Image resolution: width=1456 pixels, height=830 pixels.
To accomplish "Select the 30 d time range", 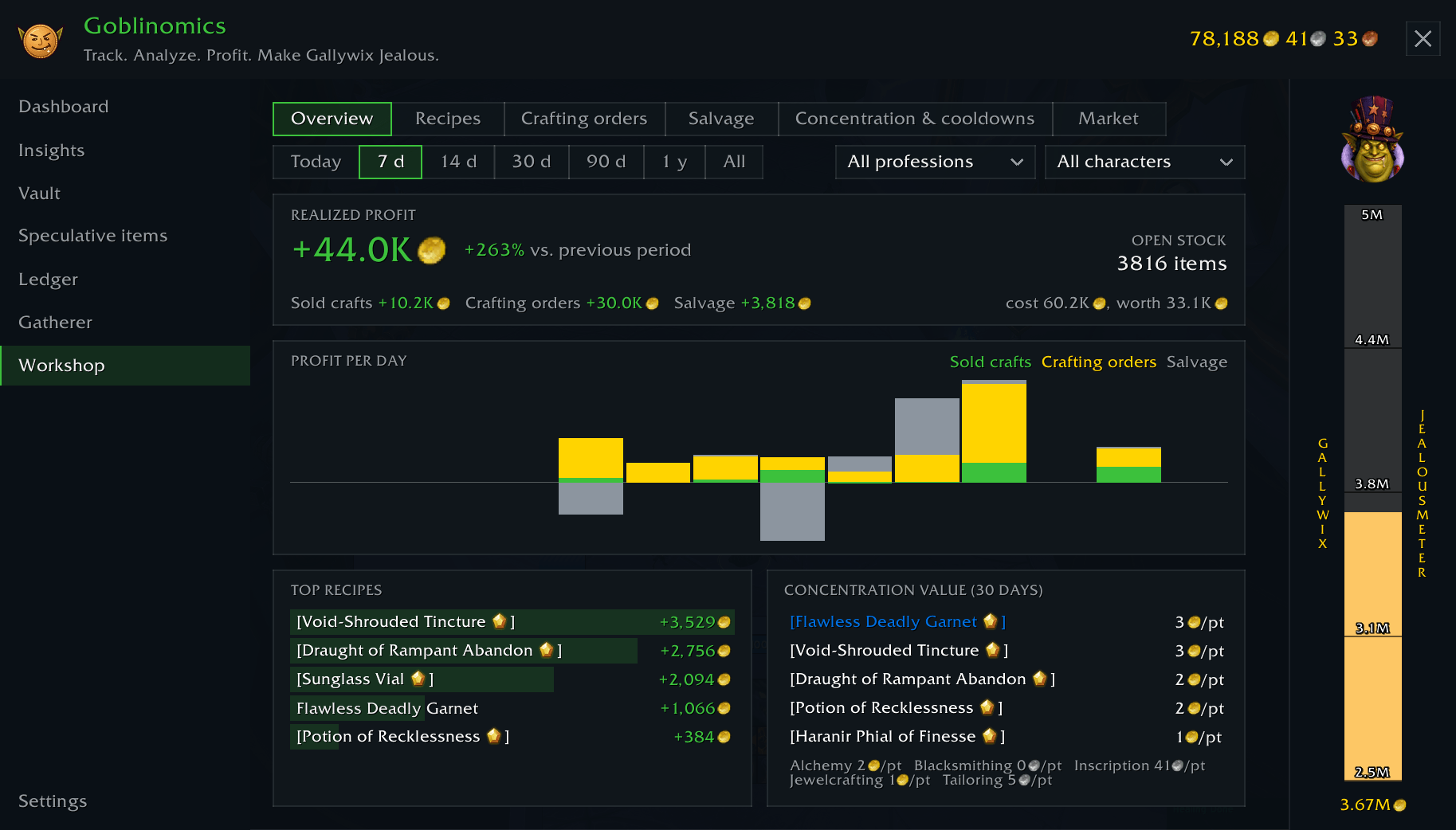I will 532,162.
